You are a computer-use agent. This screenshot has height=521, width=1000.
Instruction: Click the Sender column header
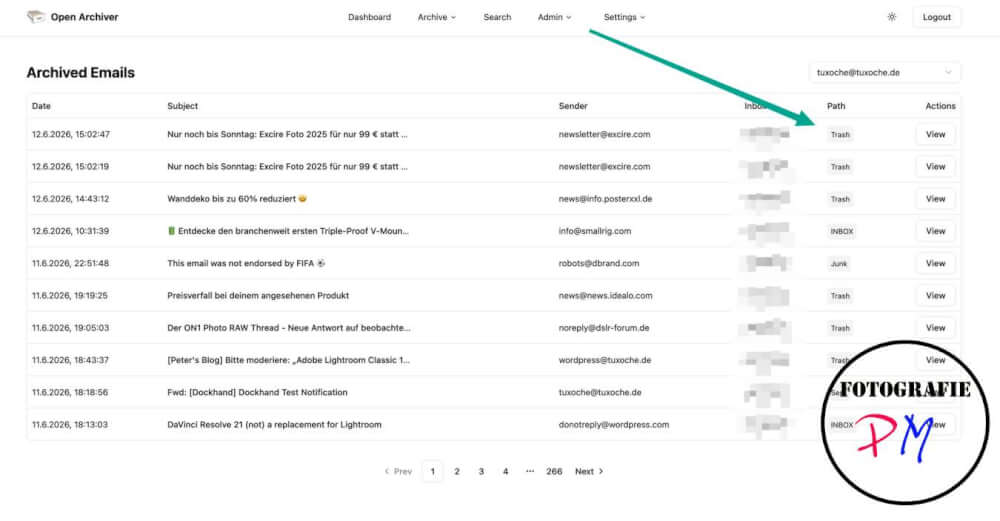[573, 106]
